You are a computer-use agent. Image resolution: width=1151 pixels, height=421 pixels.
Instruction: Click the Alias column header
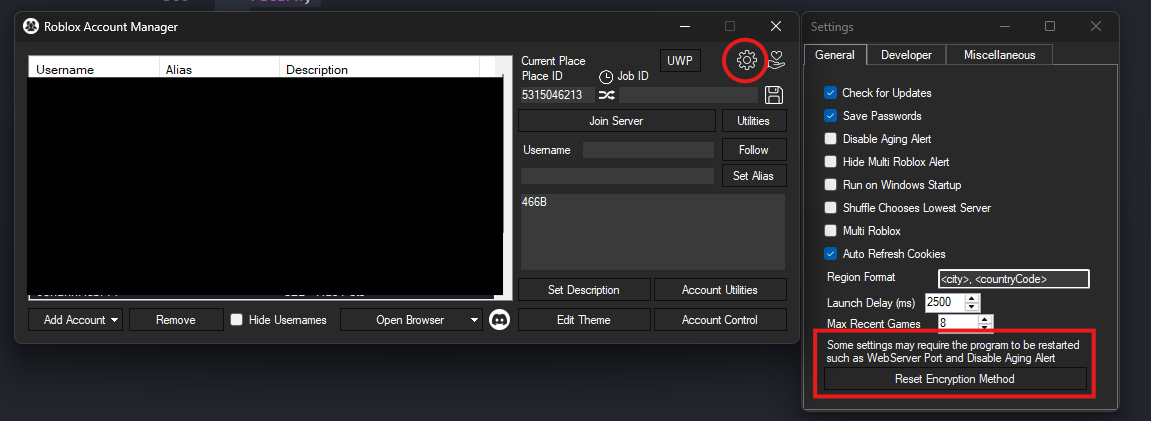tap(219, 70)
